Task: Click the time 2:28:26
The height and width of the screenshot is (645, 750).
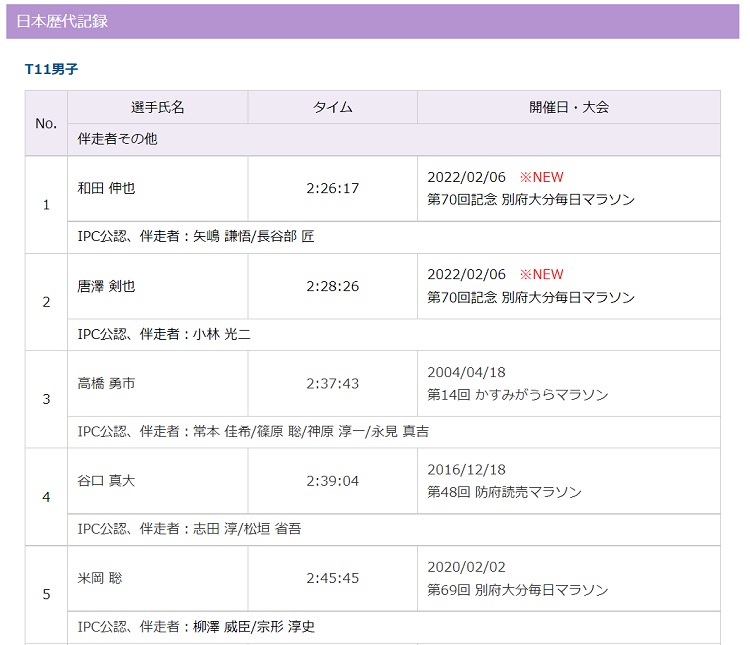Action: (332, 286)
